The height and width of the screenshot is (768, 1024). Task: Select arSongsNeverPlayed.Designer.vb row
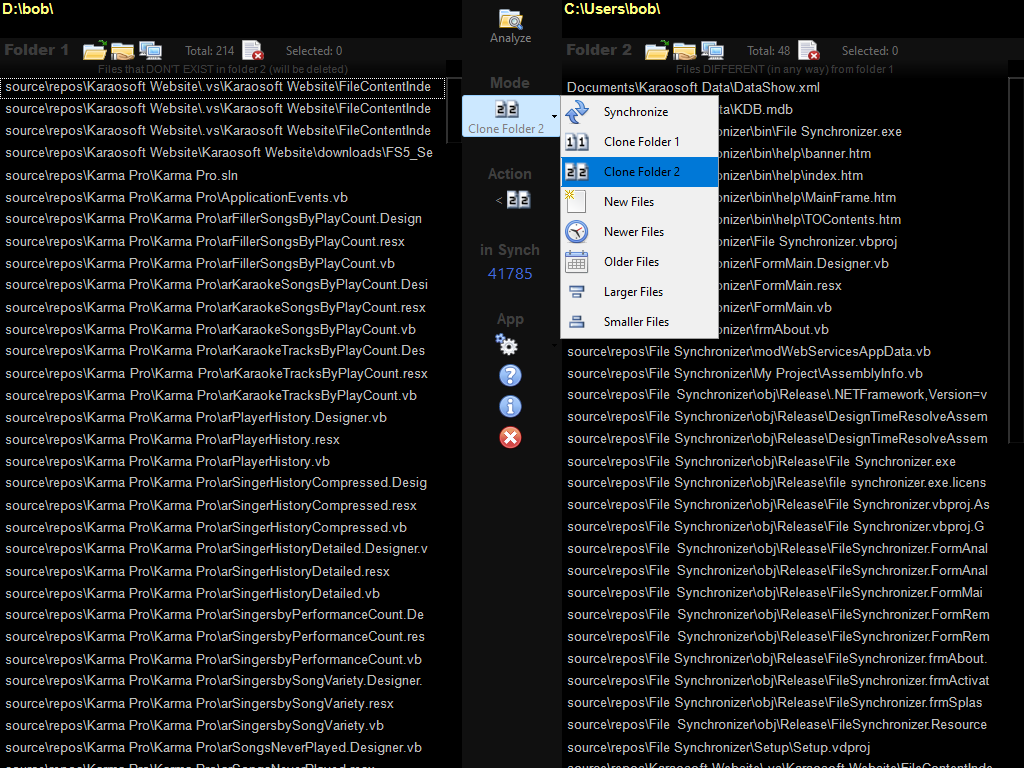click(x=222, y=747)
